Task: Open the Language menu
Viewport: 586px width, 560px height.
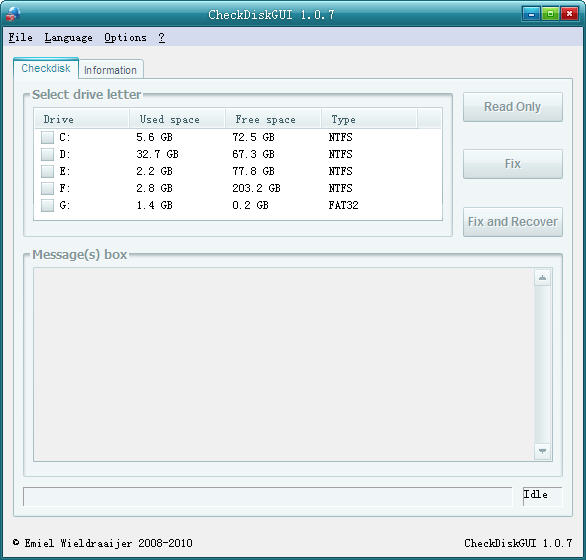Action: pos(68,37)
